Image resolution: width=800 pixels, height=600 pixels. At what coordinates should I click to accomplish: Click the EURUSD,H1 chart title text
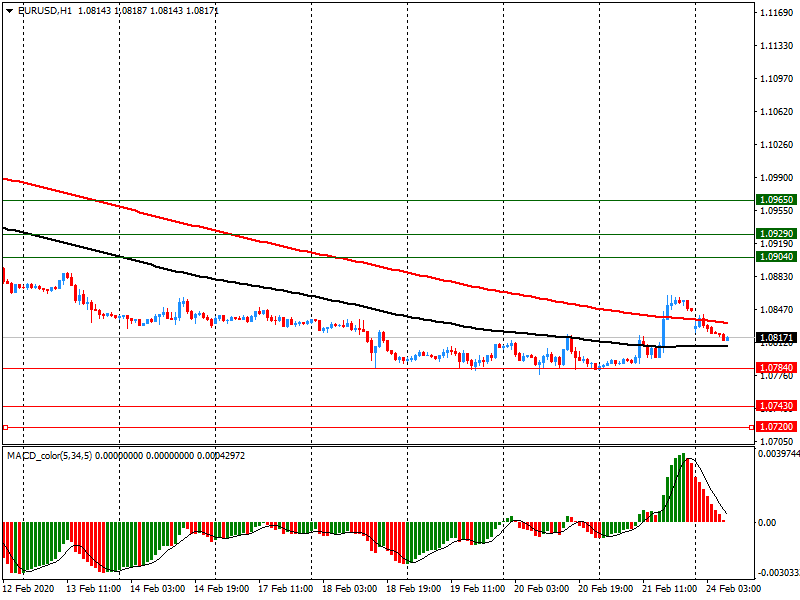tap(44, 10)
